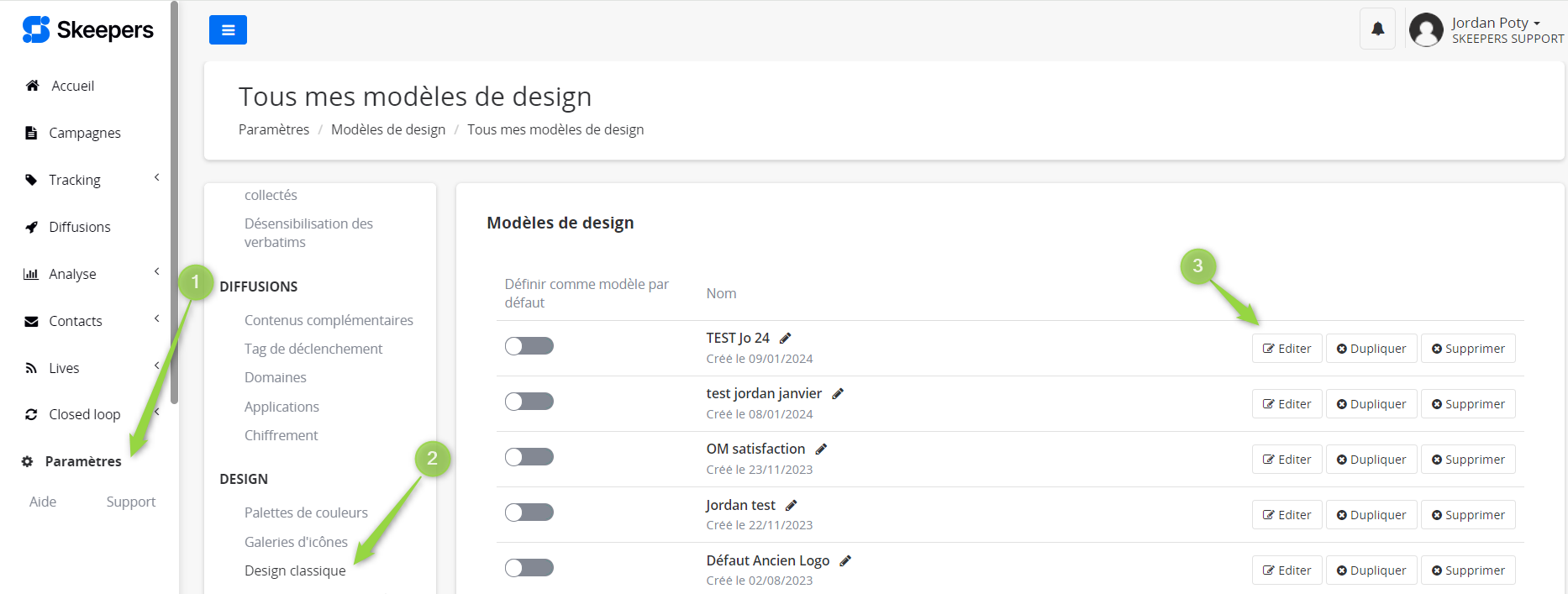Toggle TEST Jo 24 as default model
The image size is (1568, 594).
529,346
